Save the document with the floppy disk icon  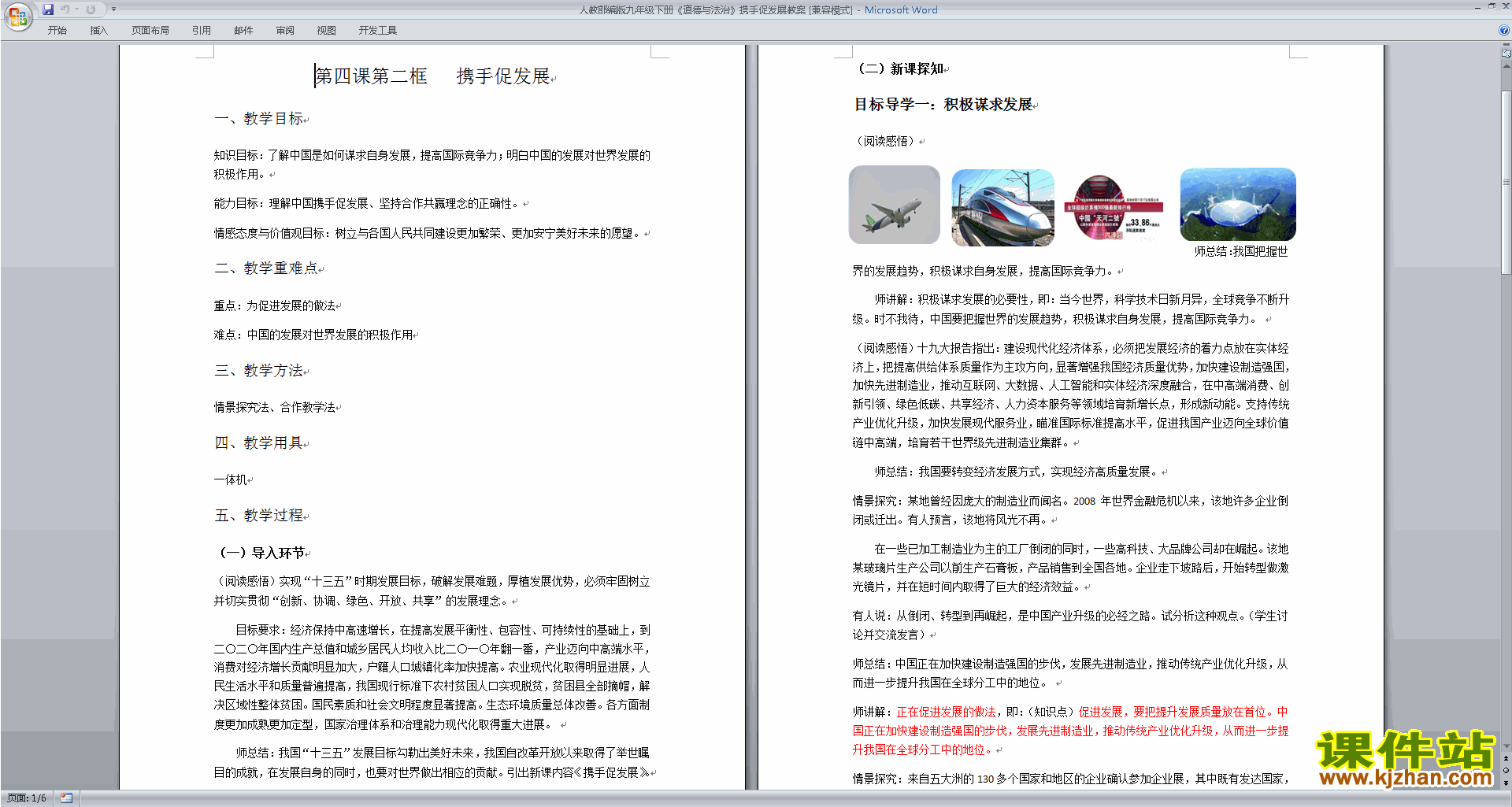pyautogui.click(x=48, y=9)
